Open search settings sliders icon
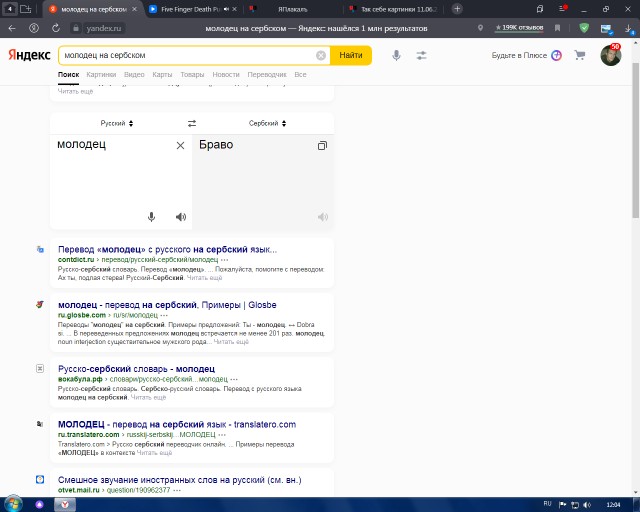640x512 pixels. tap(421, 55)
